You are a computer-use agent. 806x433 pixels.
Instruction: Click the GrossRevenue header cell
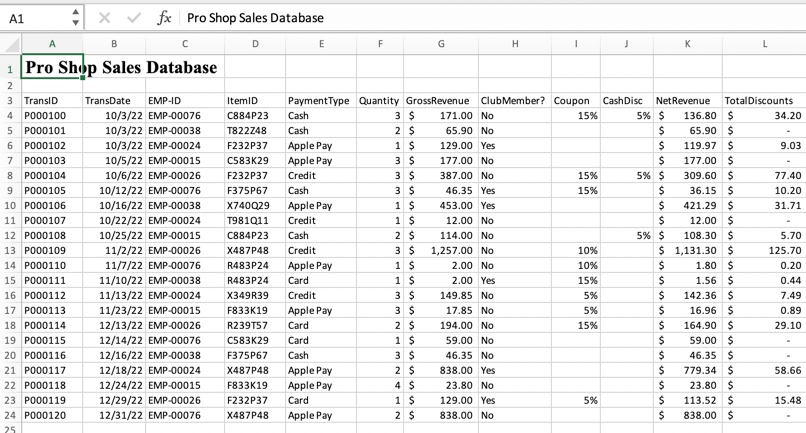441,101
